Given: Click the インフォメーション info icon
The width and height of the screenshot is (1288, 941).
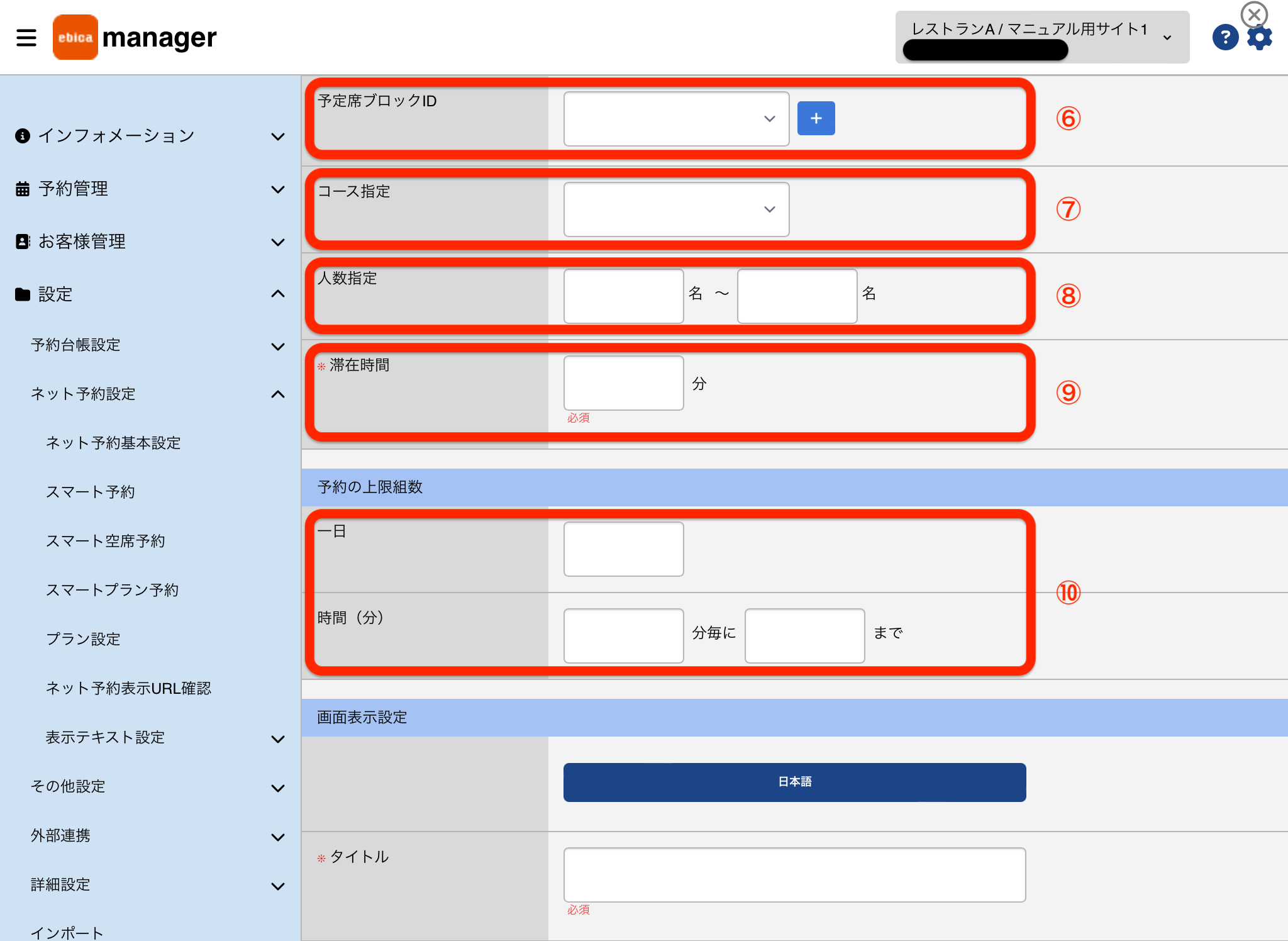Looking at the screenshot, I should pos(23,136).
